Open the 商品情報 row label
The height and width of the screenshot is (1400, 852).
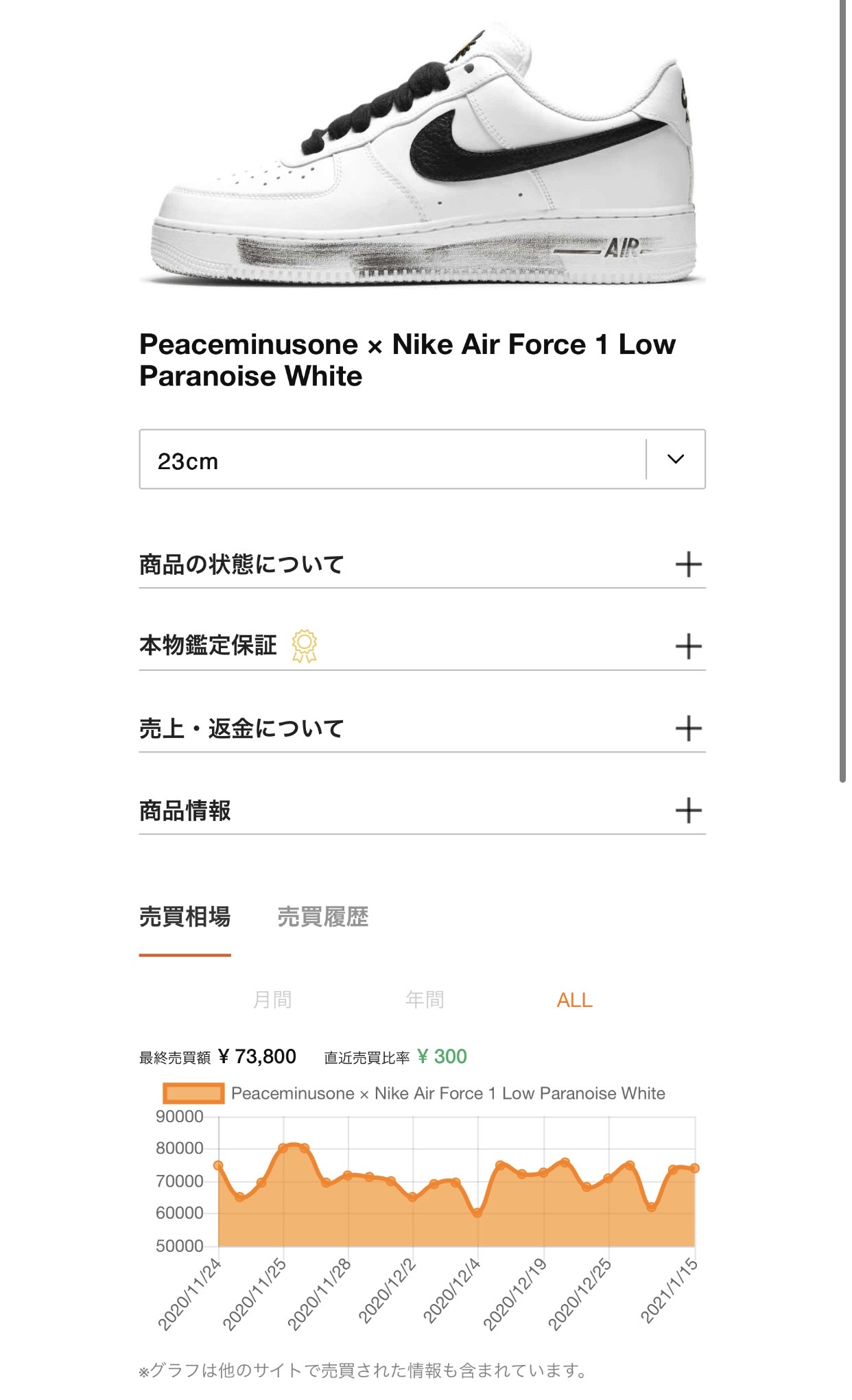(x=185, y=811)
